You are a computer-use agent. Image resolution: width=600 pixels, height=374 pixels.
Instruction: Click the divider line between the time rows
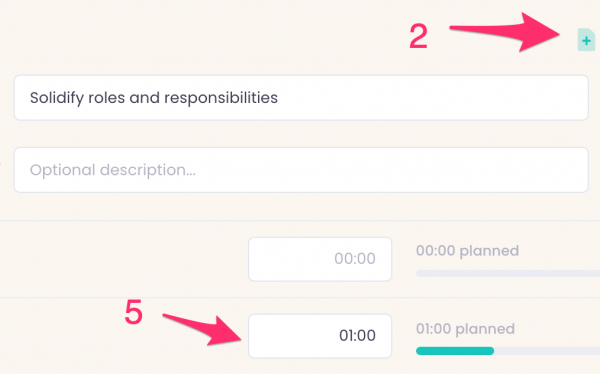(x=300, y=297)
